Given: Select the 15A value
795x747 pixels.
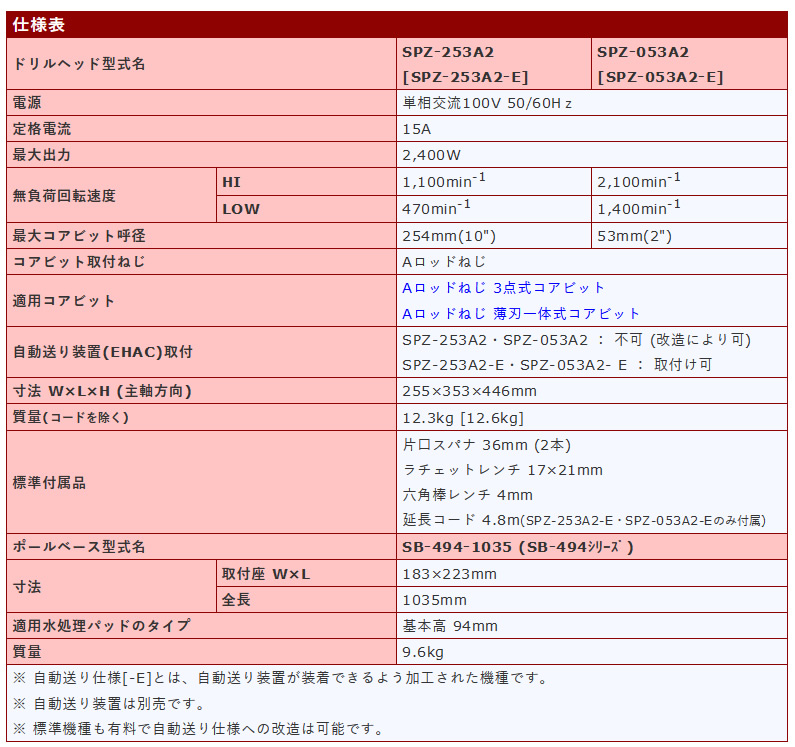Looking at the screenshot, I should click(x=416, y=129).
